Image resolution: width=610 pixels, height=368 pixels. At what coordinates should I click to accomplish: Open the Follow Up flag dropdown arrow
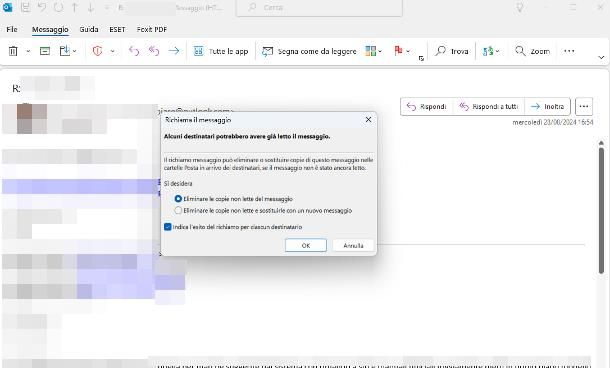click(408, 51)
